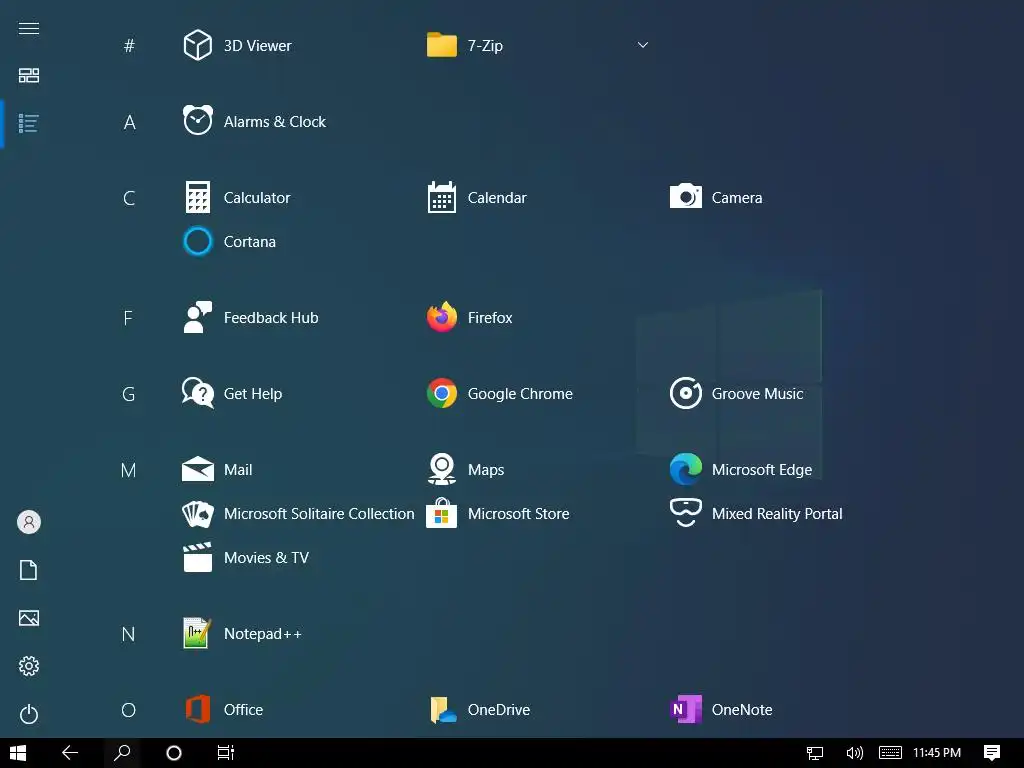This screenshot has width=1024, height=768.
Task: Open the Action Center notifications
Action: pos(992,753)
